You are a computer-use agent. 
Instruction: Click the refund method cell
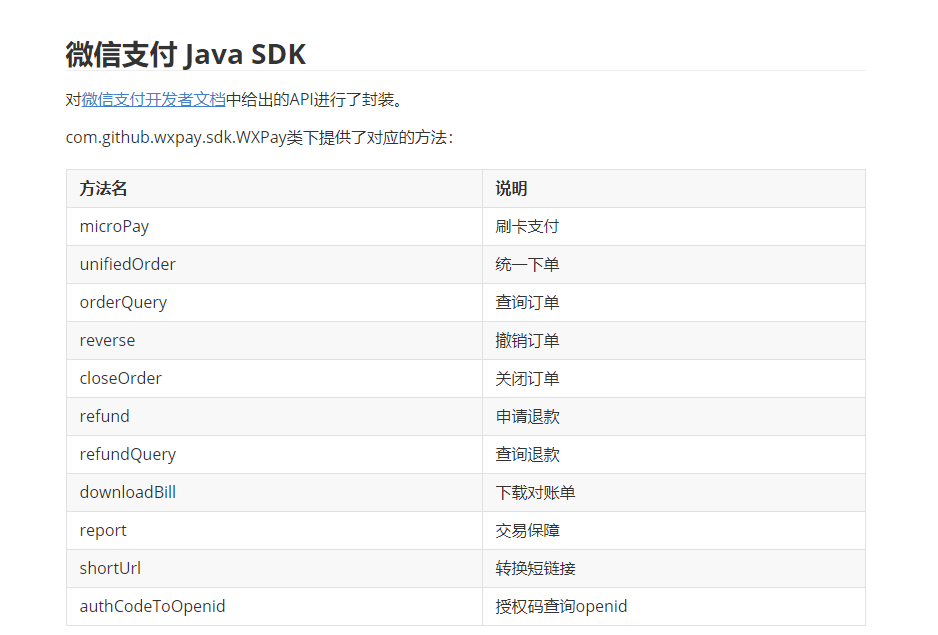[275, 417]
